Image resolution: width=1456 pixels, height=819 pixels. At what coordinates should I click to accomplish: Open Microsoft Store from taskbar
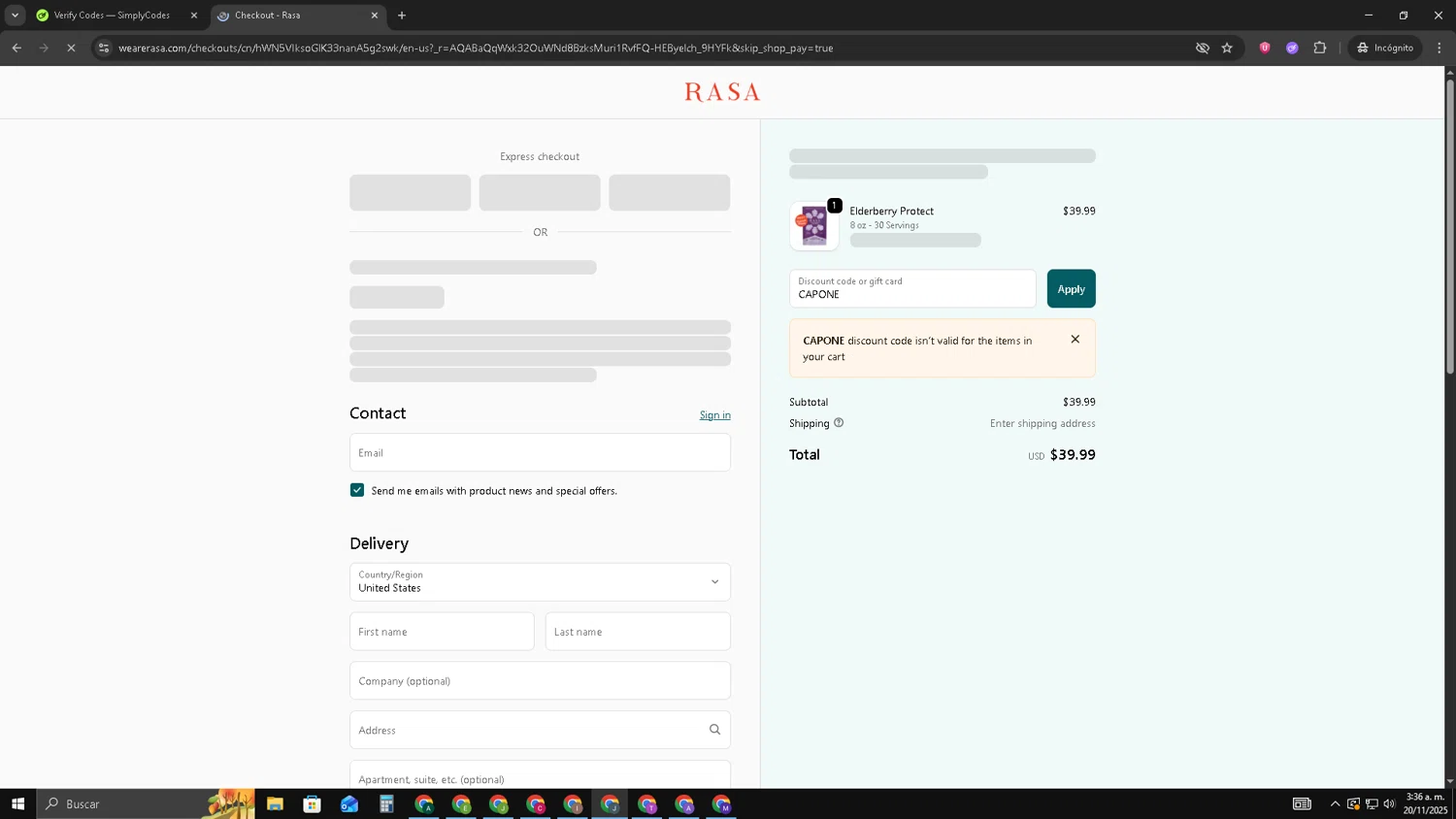(312, 803)
